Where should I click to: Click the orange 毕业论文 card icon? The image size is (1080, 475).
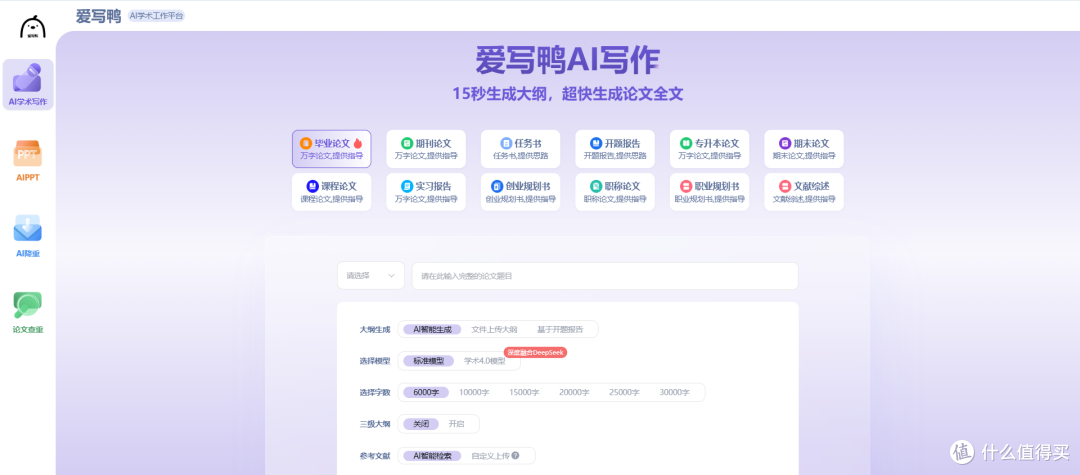pyautogui.click(x=305, y=143)
